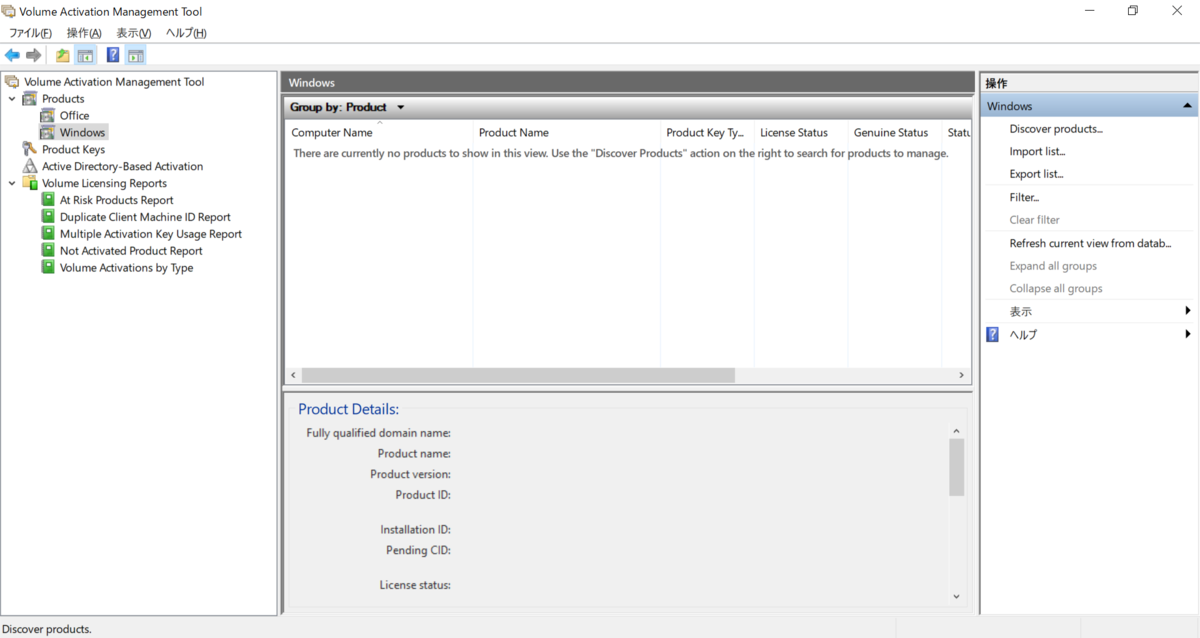This screenshot has height=638, width=1200.
Task: Click the Forward arrow toolbar icon
Action: (34, 55)
